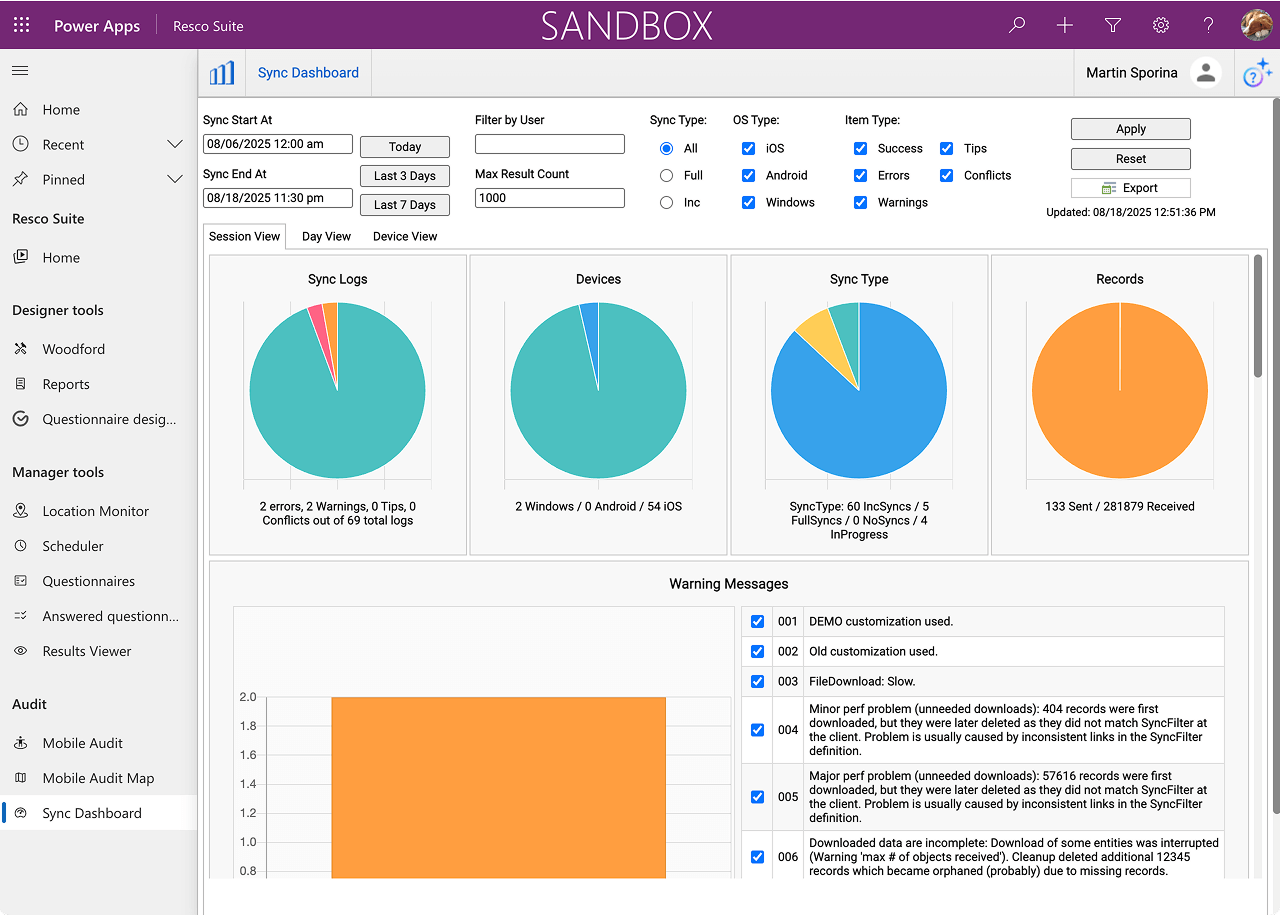Open the settings gear in top bar
This screenshot has width=1280, height=915.
pos(1161,25)
